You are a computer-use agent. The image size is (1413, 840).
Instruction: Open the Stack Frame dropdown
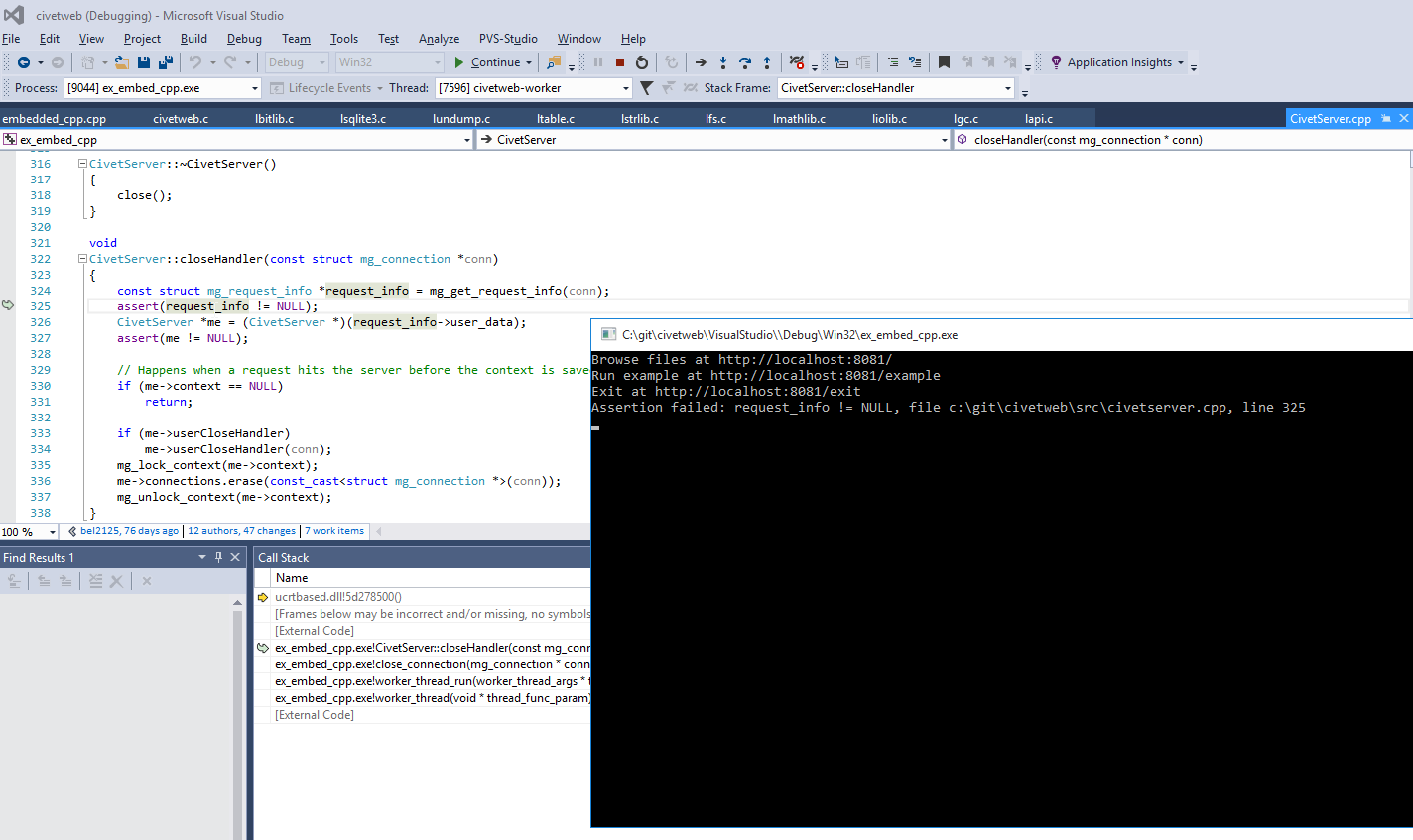coord(1006,87)
